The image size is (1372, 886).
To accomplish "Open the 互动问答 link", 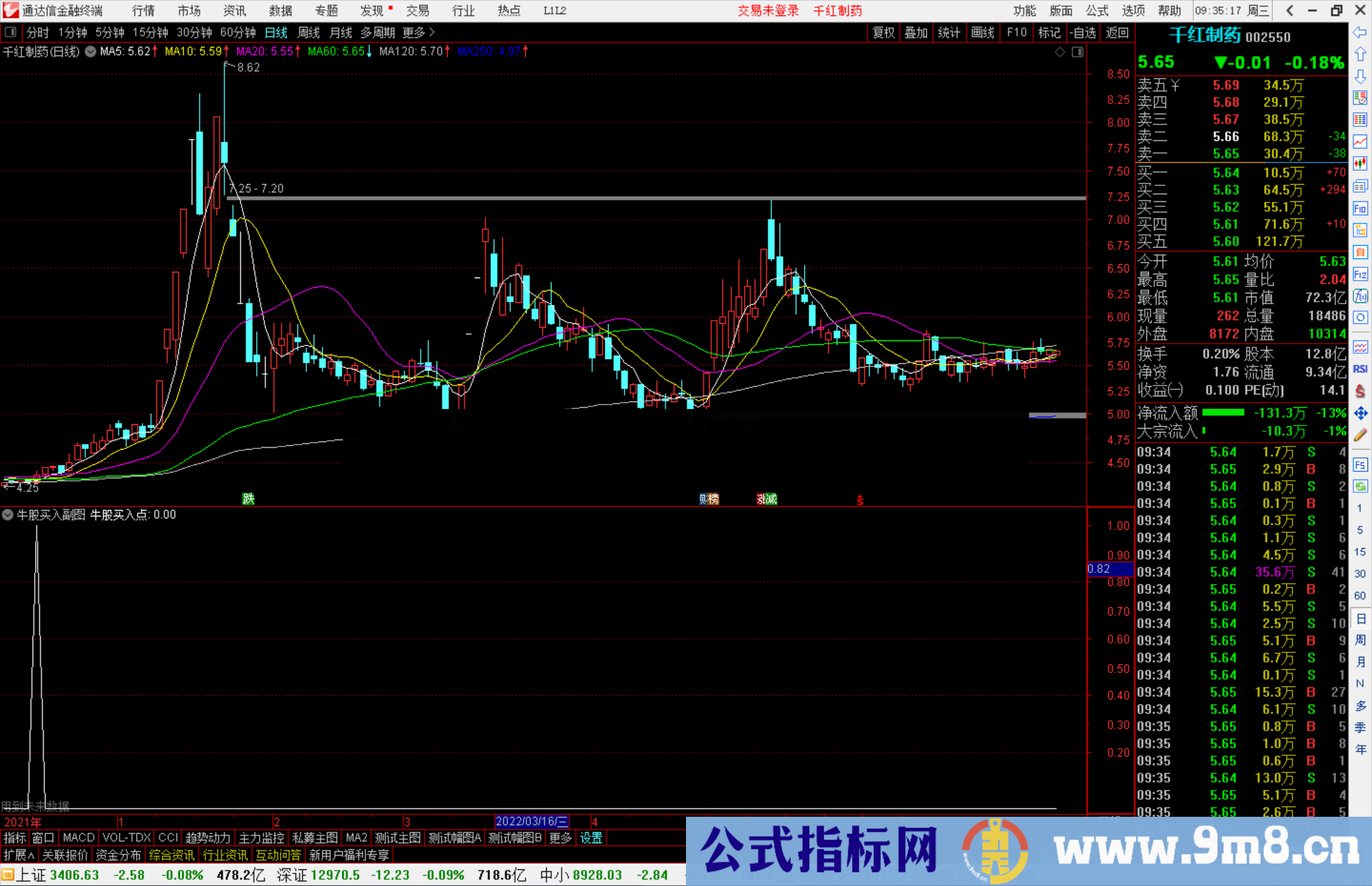I will click(279, 855).
